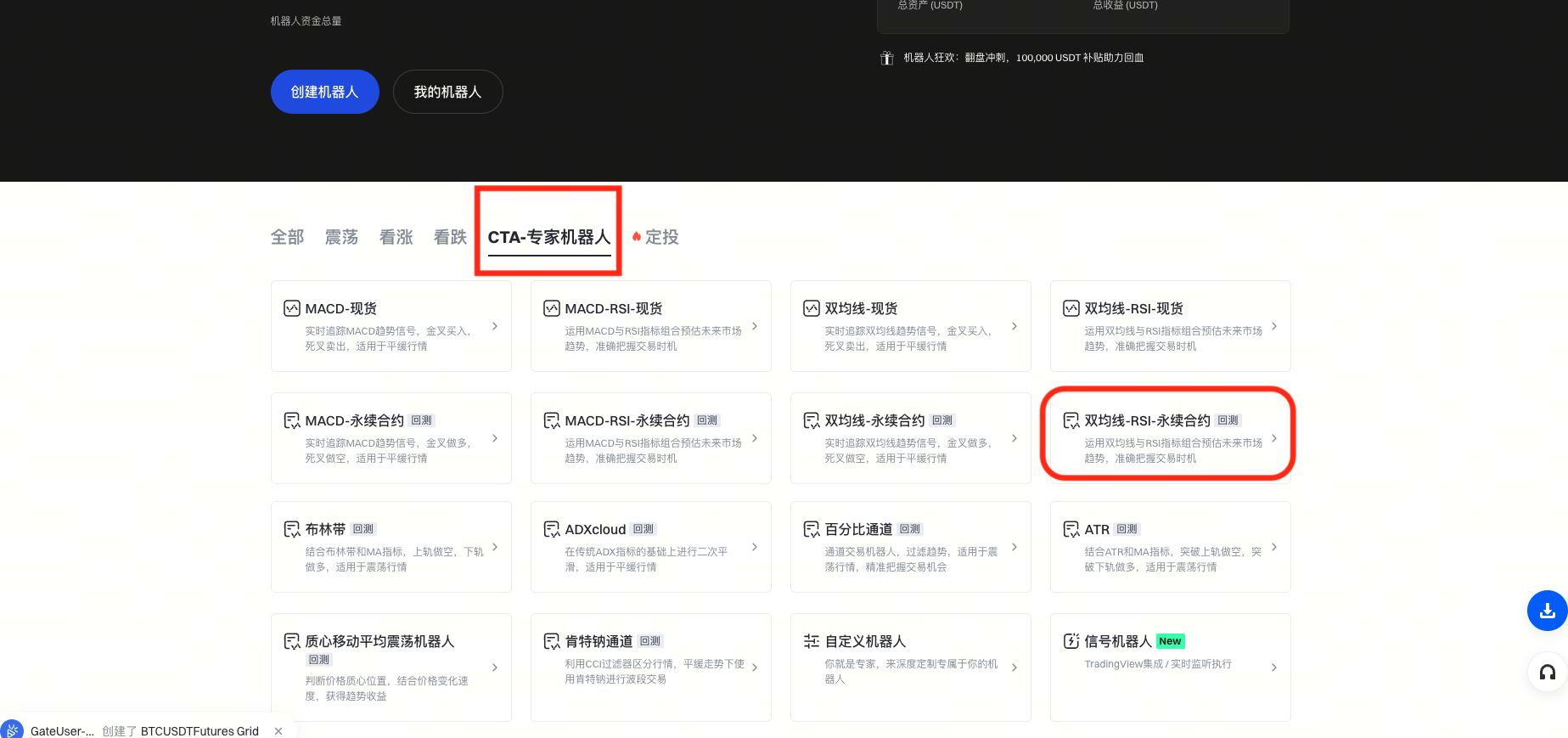This screenshot has height=738, width=1568.
Task: Click the 信号机器人 signal icon
Action: click(x=1071, y=641)
